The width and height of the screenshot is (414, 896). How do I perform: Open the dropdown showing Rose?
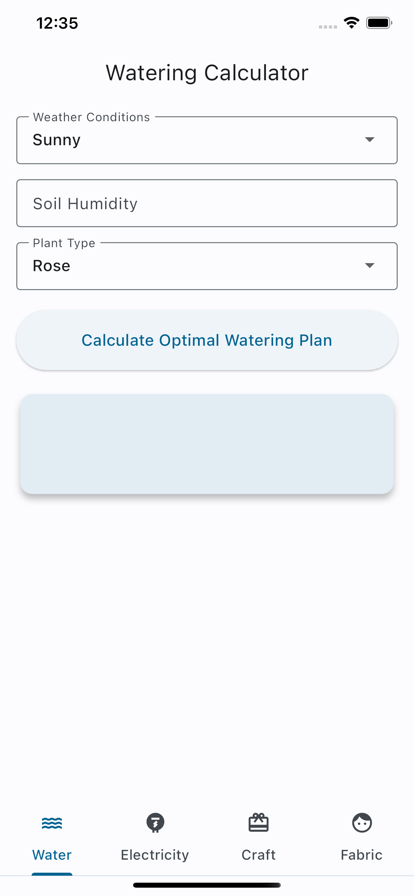pyautogui.click(x=207, y=266)
